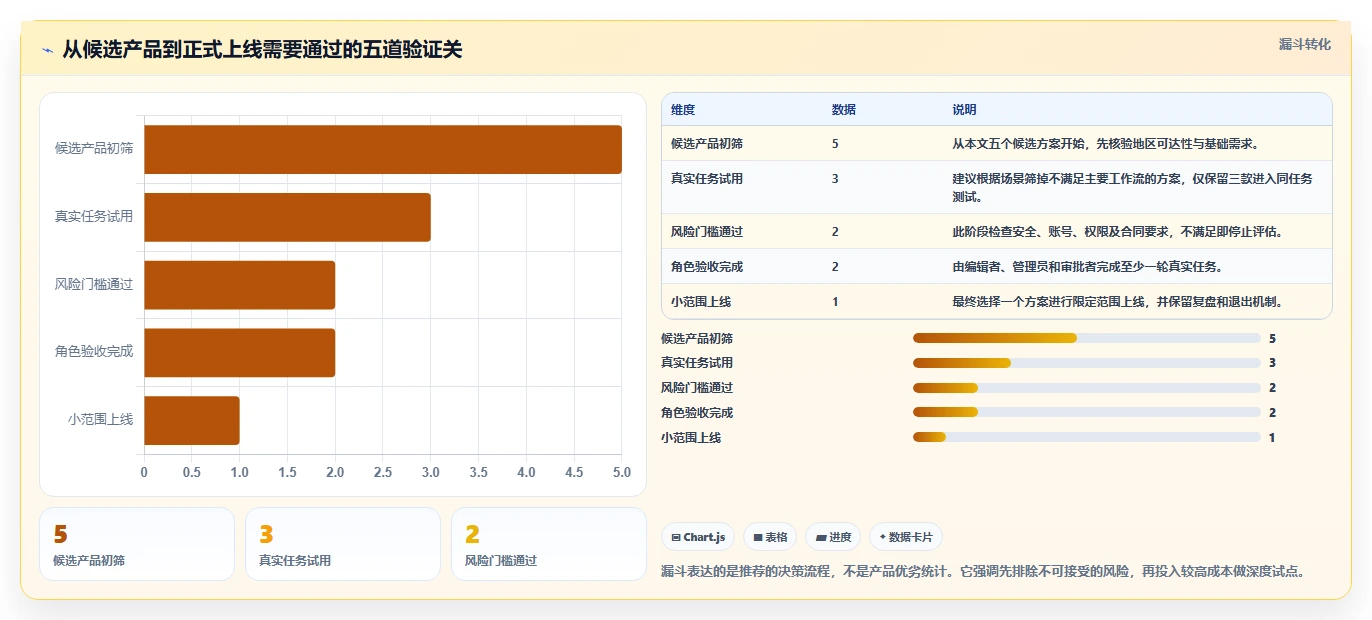Image resolution: width=1372 pixels, height=620 pixels.
Task: Click the 风险门槛通过 table row cell
Action: click(707, 232)
